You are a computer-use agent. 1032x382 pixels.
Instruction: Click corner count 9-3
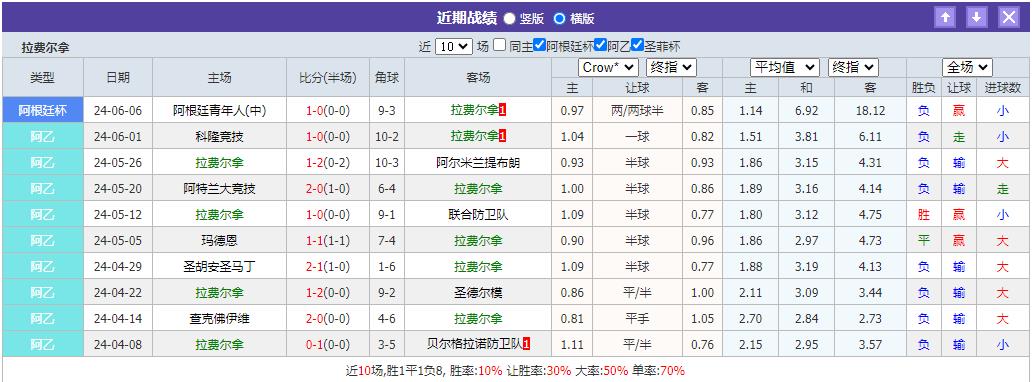coord(386,111)
